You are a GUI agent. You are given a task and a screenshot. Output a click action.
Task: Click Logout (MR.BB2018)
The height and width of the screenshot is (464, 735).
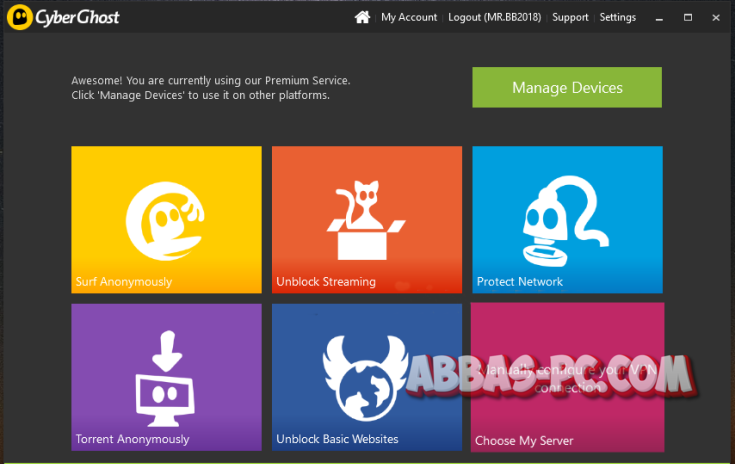(495, 17)
